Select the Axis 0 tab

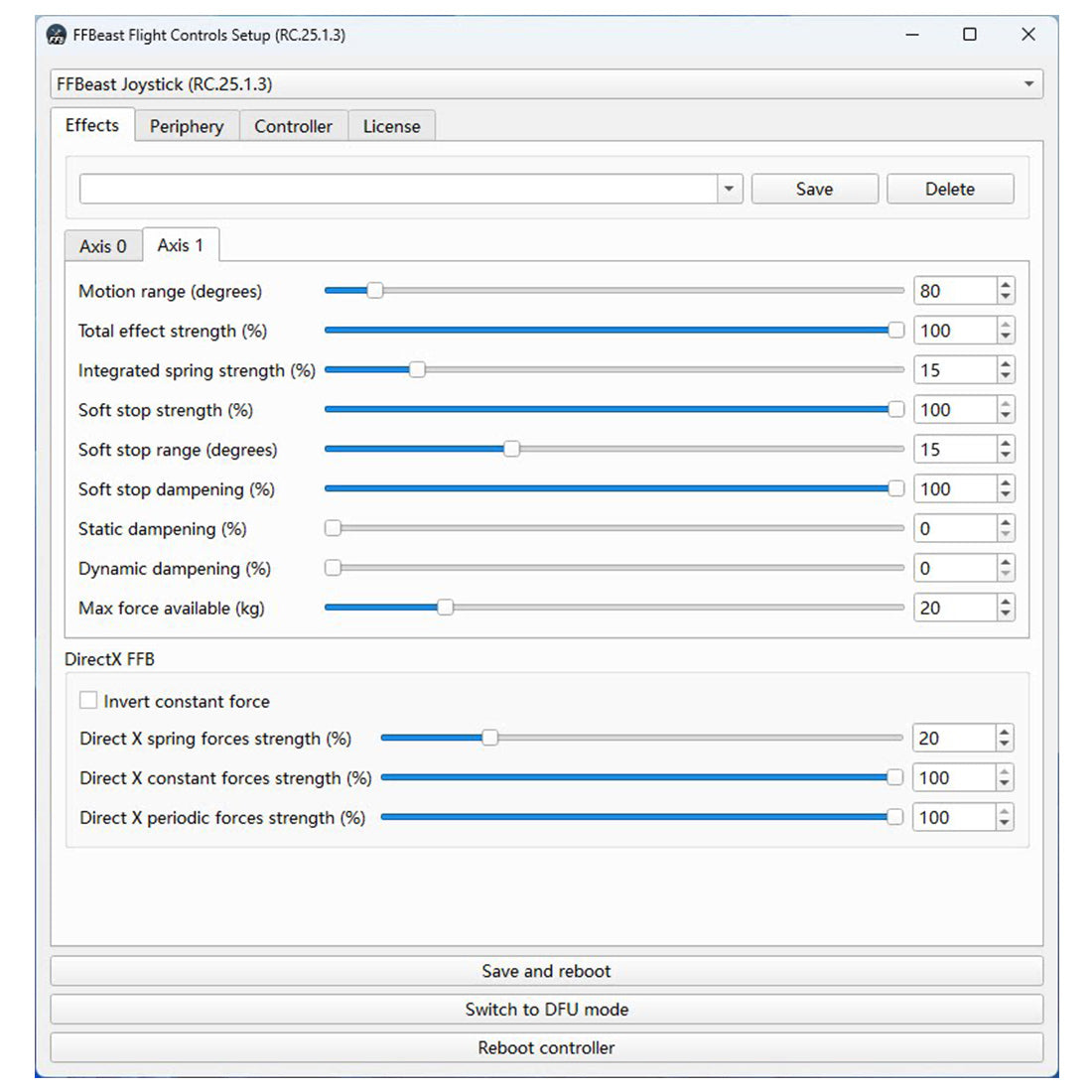(103, 246)
